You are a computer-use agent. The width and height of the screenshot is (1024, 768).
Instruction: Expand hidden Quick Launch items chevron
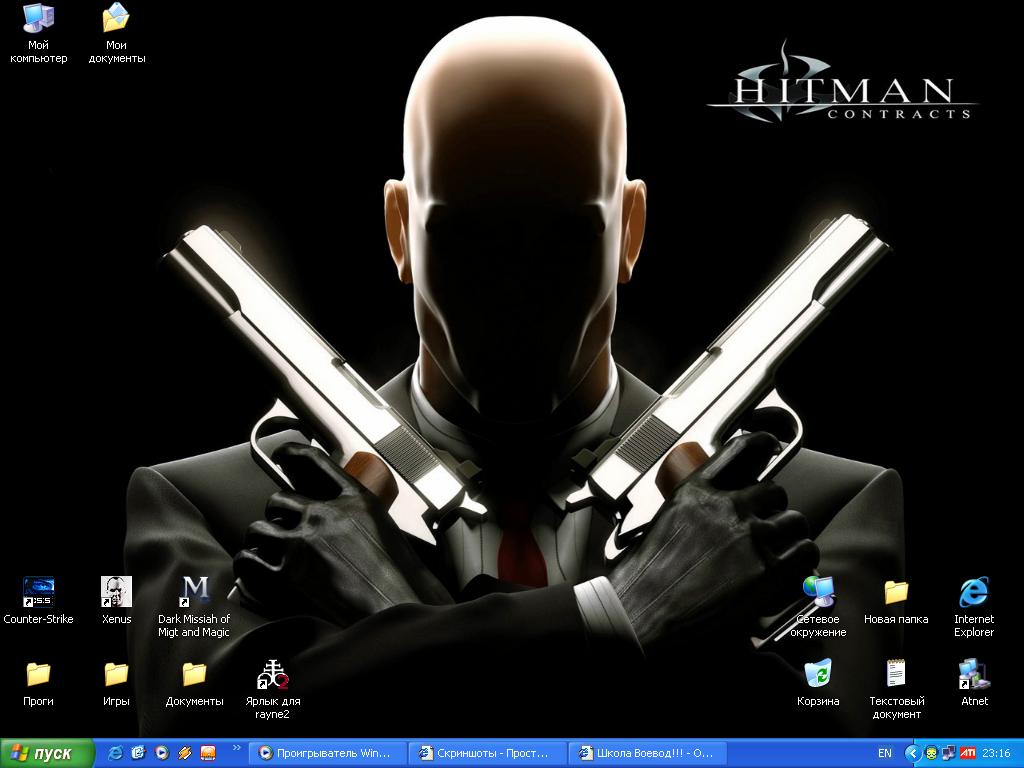[x=236, y=748]
